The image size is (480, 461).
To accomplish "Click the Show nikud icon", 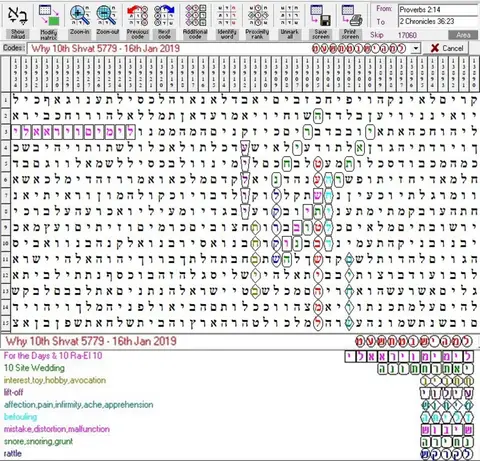I will (17, 15).
